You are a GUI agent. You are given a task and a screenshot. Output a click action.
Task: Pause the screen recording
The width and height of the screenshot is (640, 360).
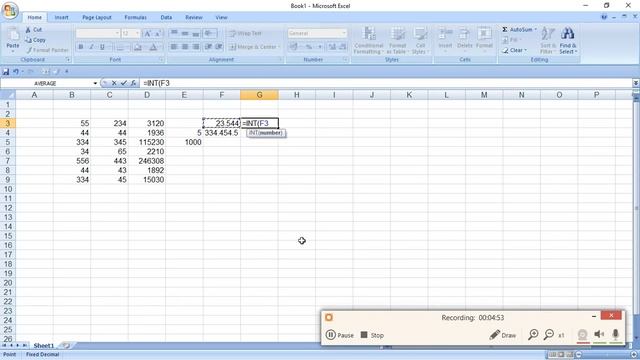click(340, 335)
